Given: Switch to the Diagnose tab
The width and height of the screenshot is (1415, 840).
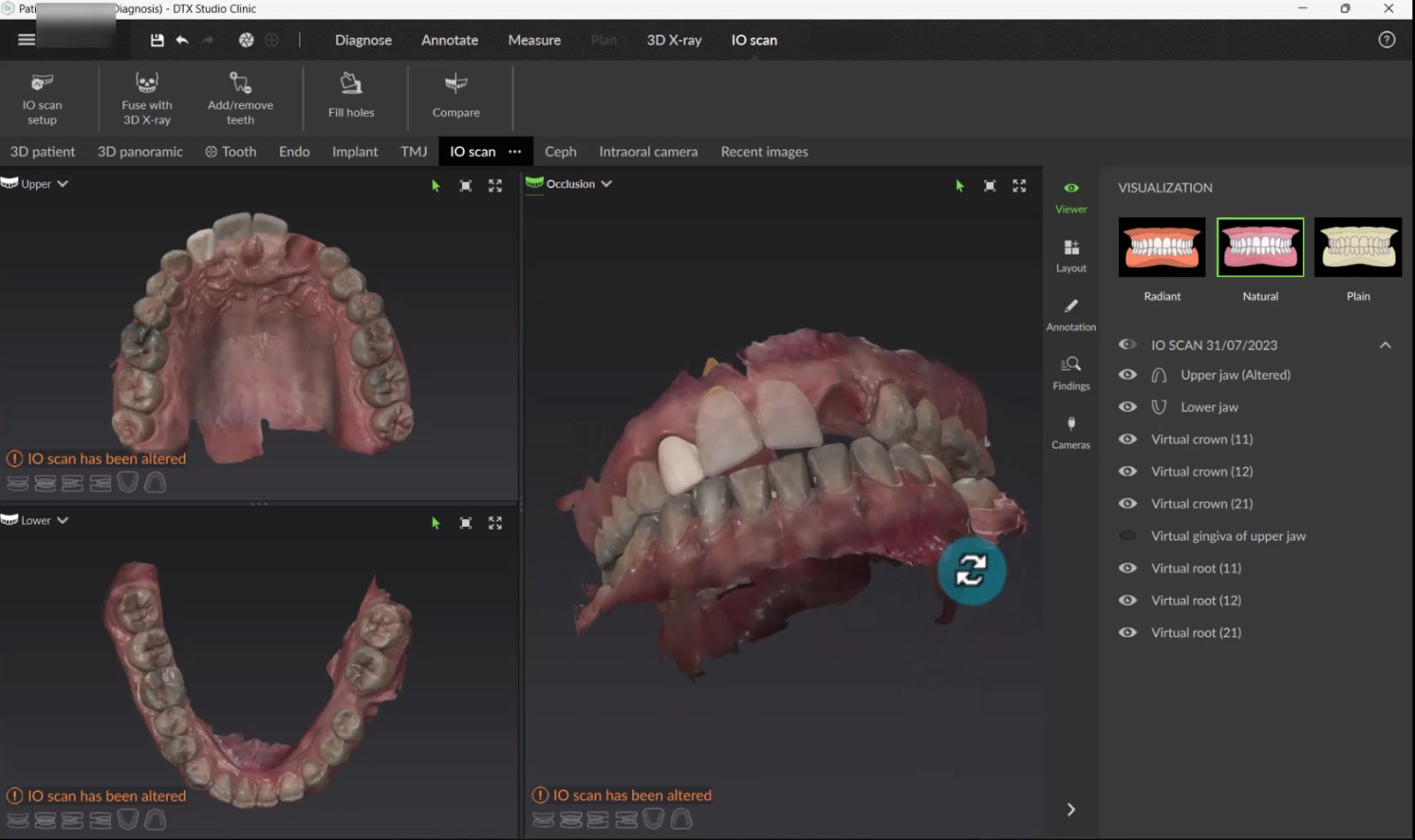Looking at the screenshot, I should point(364,40).
